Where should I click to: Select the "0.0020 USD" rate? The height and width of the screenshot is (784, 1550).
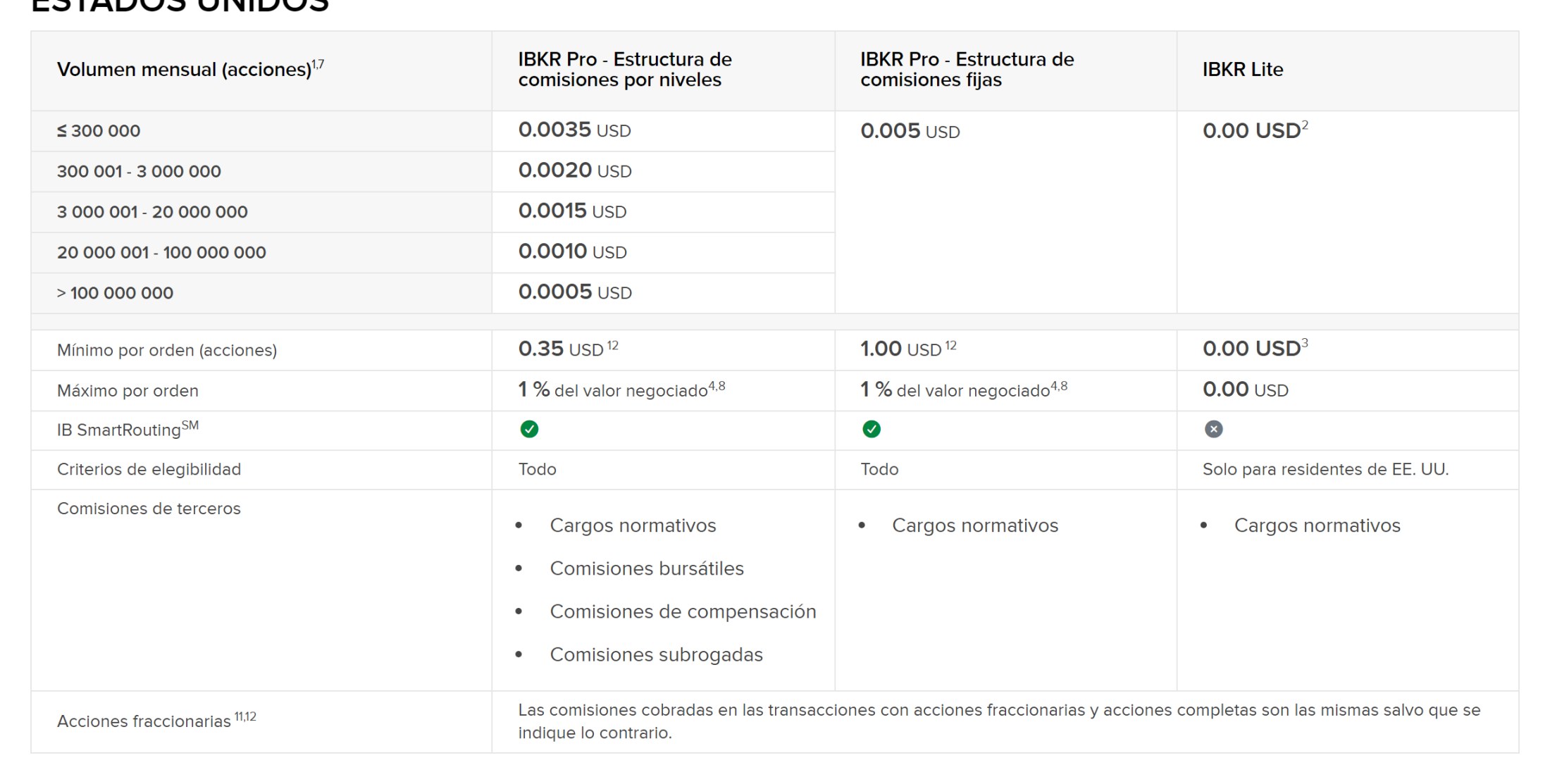click(x=575, y=170)
